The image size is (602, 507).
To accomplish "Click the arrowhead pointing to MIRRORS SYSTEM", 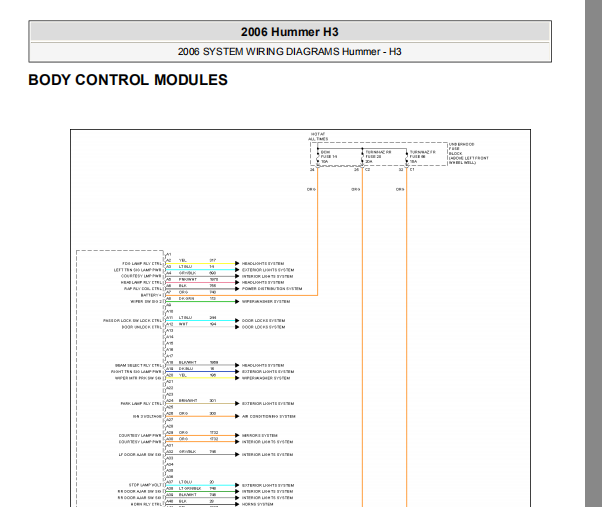I will click(237, 436).
